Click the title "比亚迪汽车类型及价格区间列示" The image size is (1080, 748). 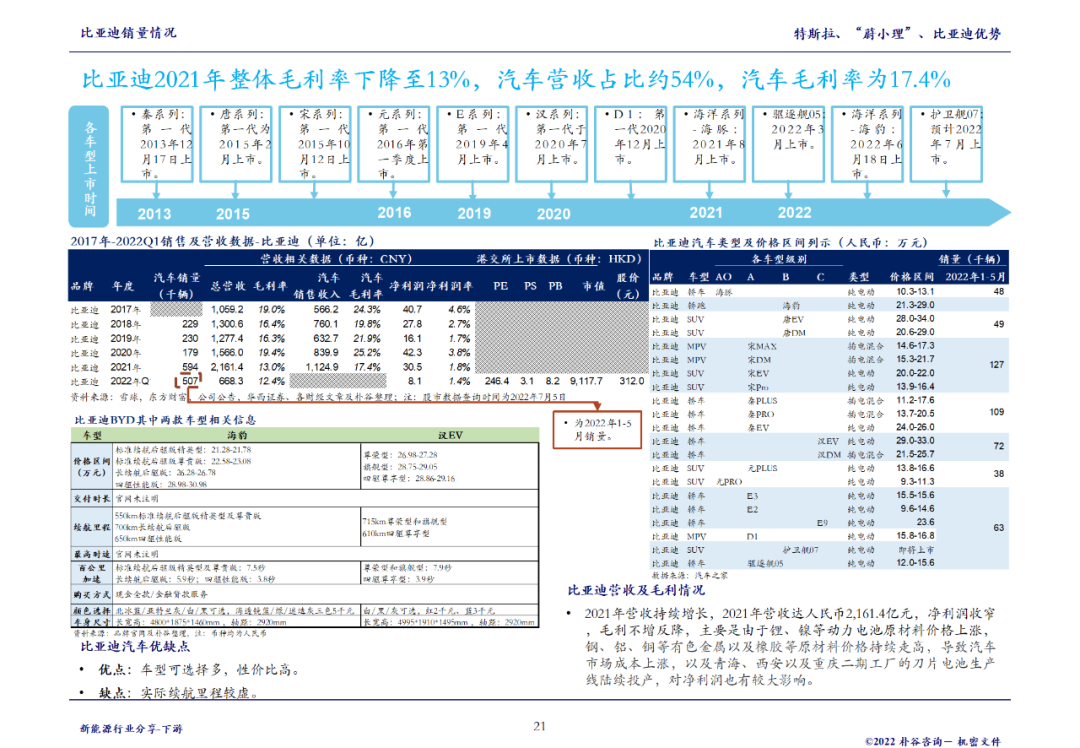pyautogui.click(x=791, y=242)
